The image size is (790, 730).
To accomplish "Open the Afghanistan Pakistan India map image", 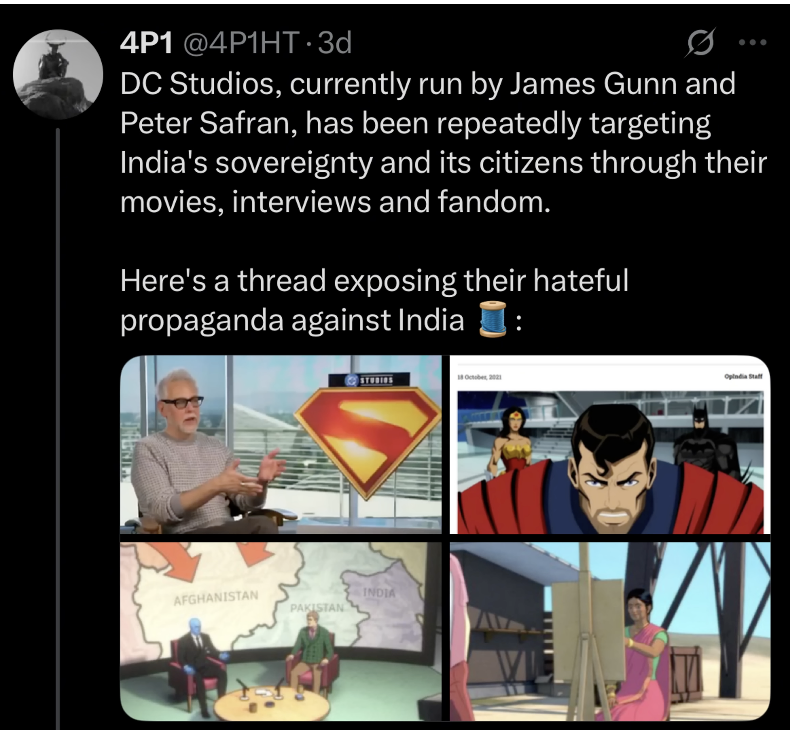I will tap(281, 632).
